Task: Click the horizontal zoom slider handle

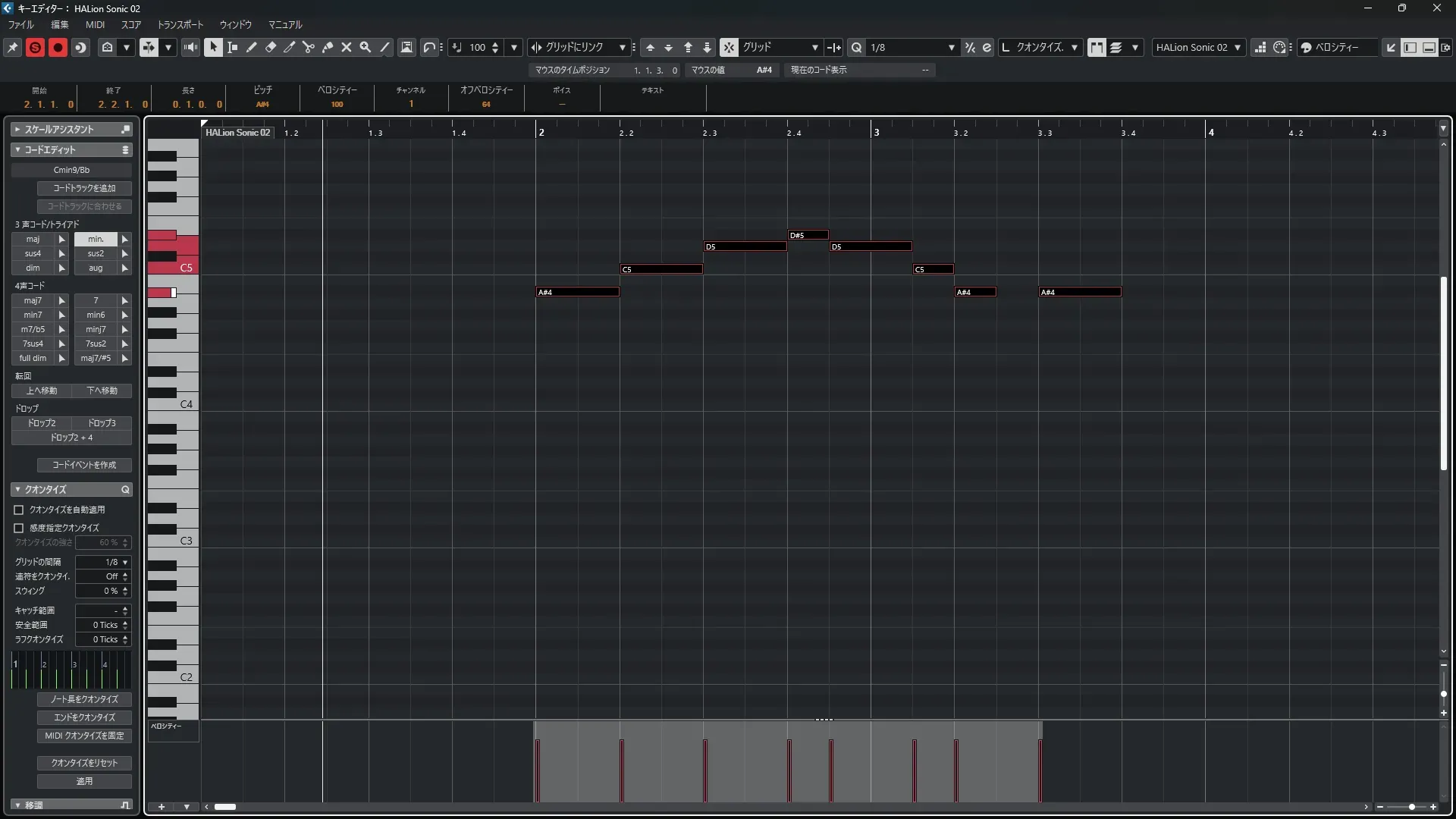Action: tap(1411, 807)
